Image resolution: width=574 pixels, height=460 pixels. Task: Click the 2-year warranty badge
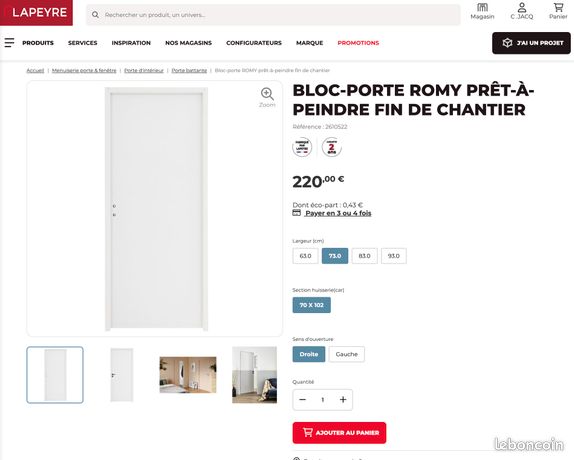tap(331, 147)
